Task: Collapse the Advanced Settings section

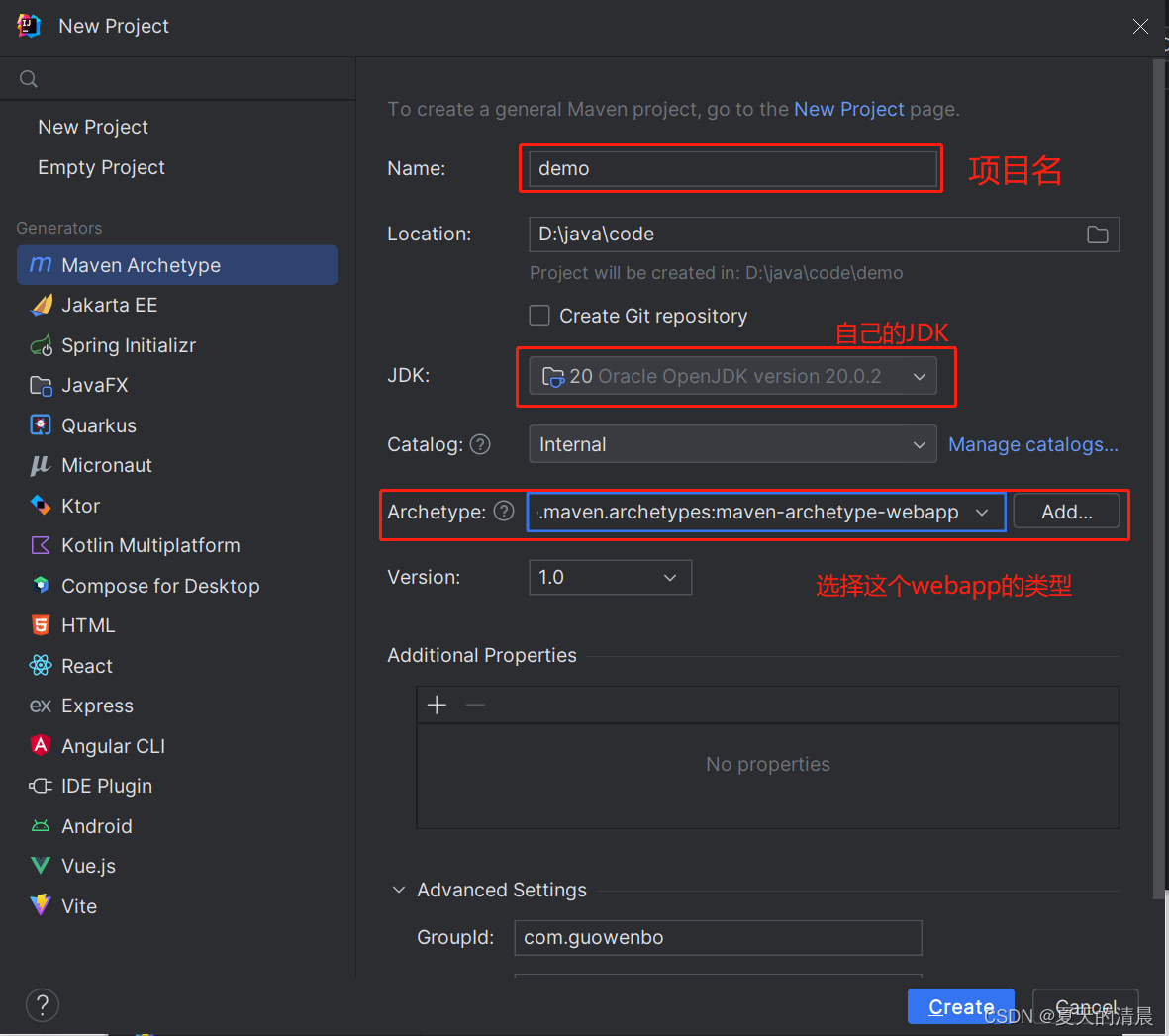Action: click(399, 890)
